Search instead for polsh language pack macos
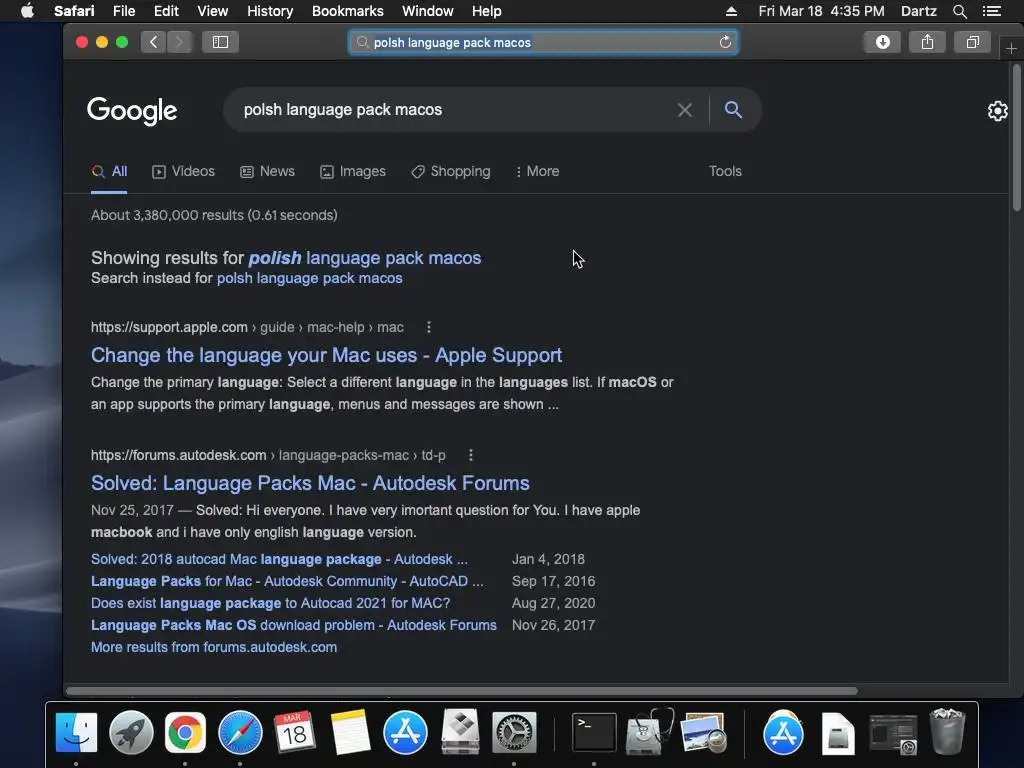The height and width of the screenshot is (768, 1024). [x=310, y=278]
